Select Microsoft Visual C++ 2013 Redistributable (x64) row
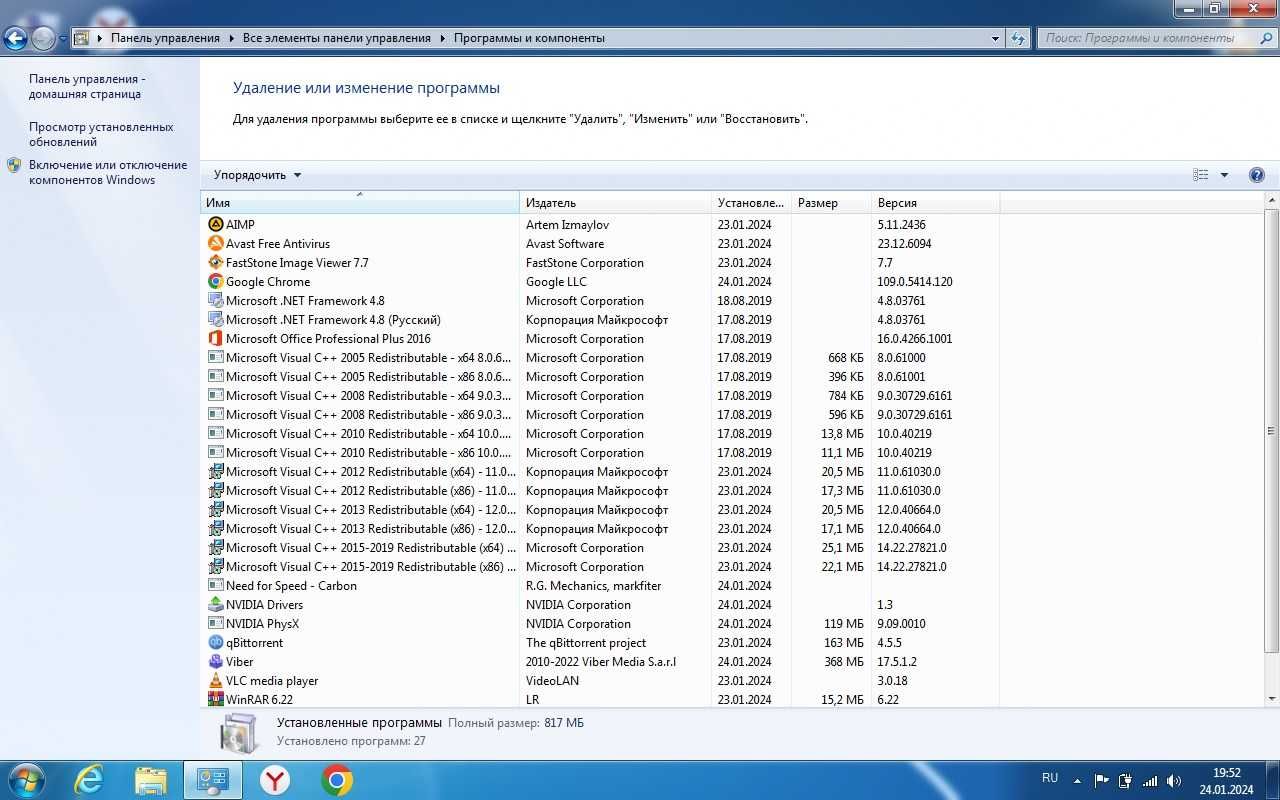This screenshot has height=800, width=1280. click(600, 510)
